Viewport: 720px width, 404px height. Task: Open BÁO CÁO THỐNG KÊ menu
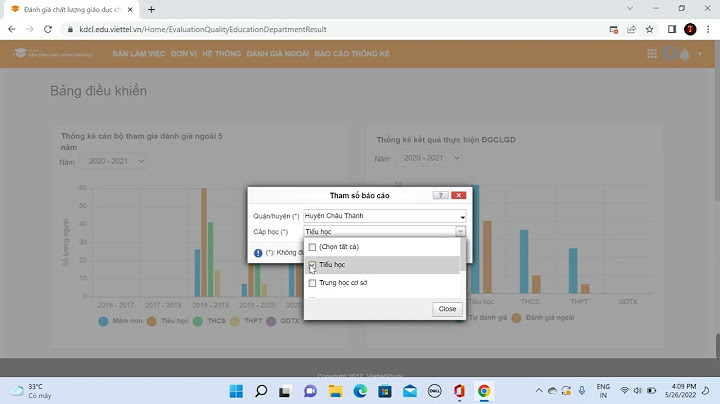[352, 54]
